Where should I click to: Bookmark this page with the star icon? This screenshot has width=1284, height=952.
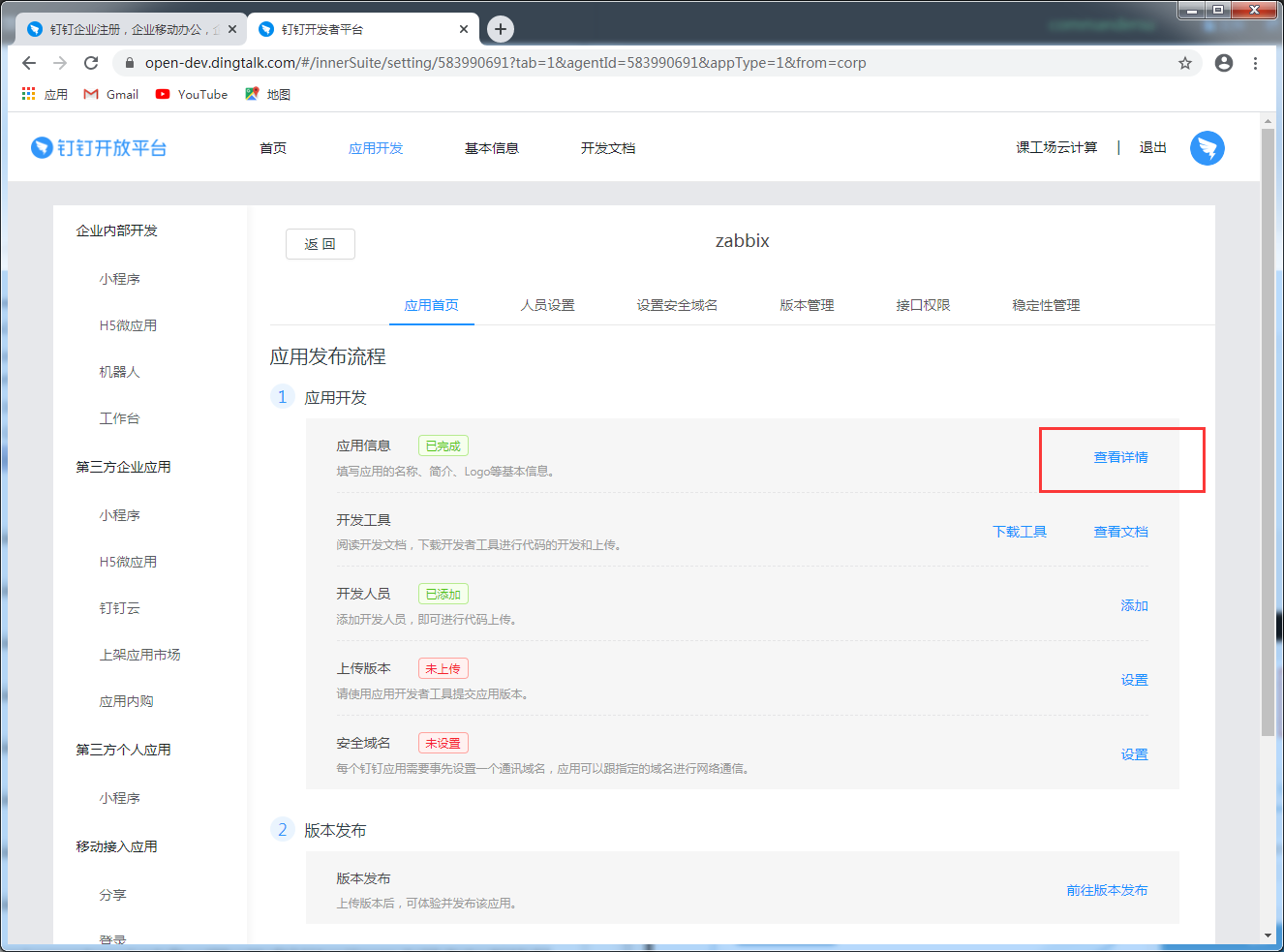[1185, 63]
